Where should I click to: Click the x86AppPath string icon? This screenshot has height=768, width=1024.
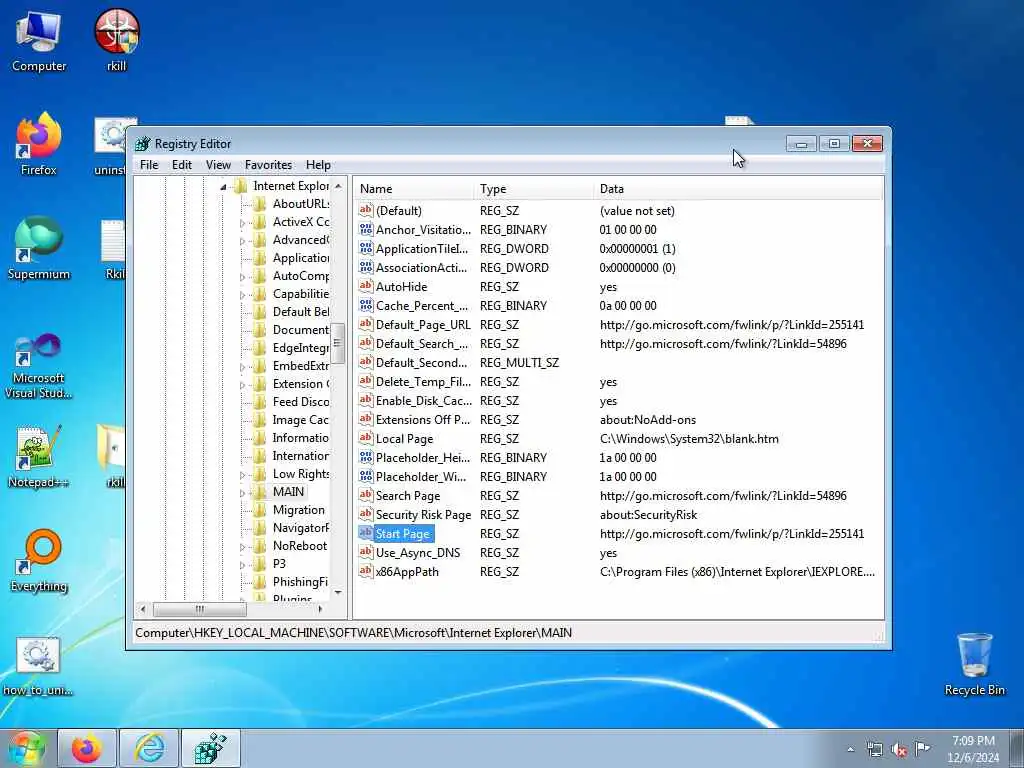click(366, 571)
